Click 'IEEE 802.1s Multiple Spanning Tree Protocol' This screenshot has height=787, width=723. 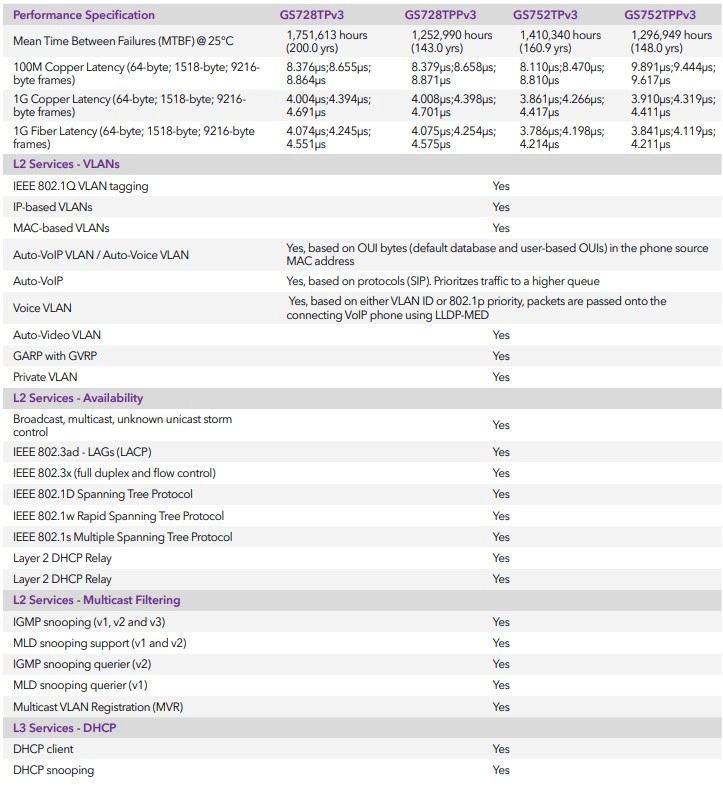coord(123,538)
